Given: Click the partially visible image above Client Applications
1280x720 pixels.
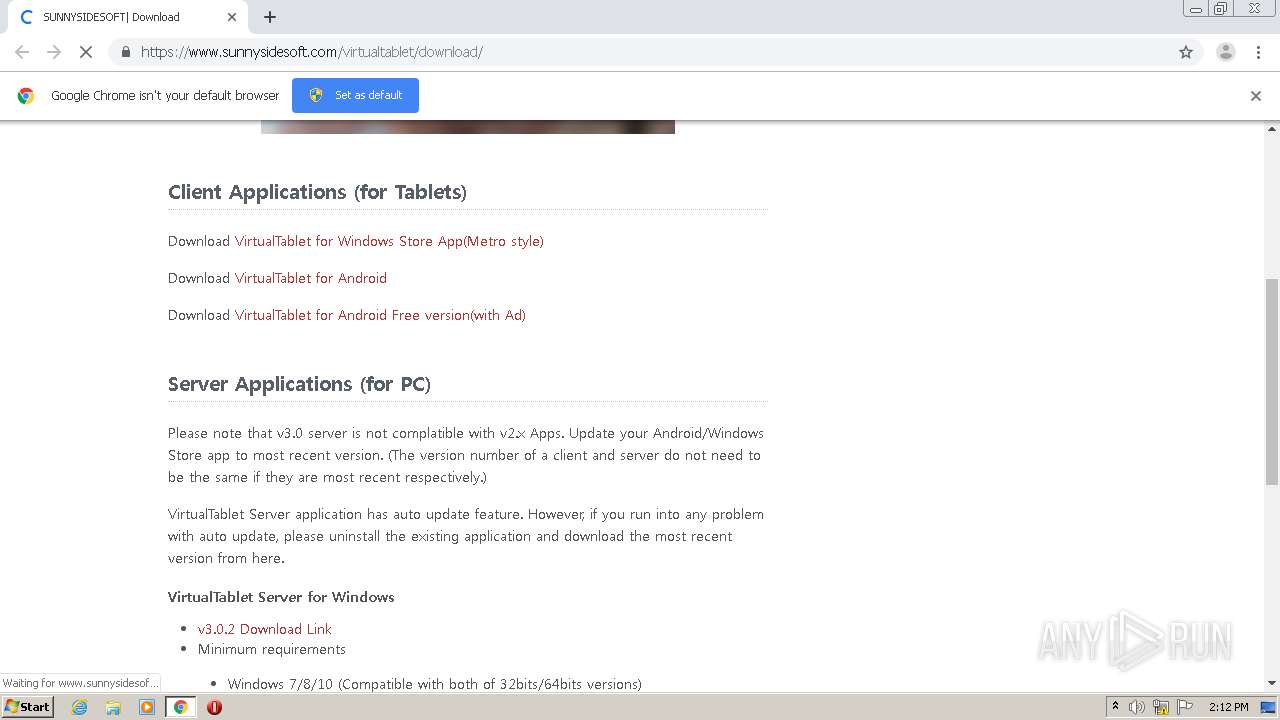Looking at the screenshot, I should tap(468, 127).
